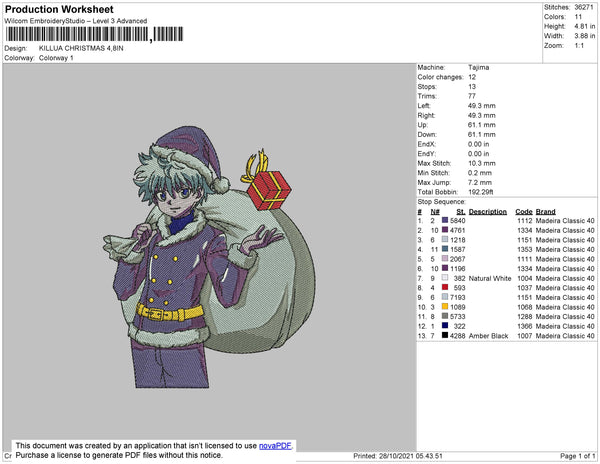Click thread code 1288

(x=525, y=316)
